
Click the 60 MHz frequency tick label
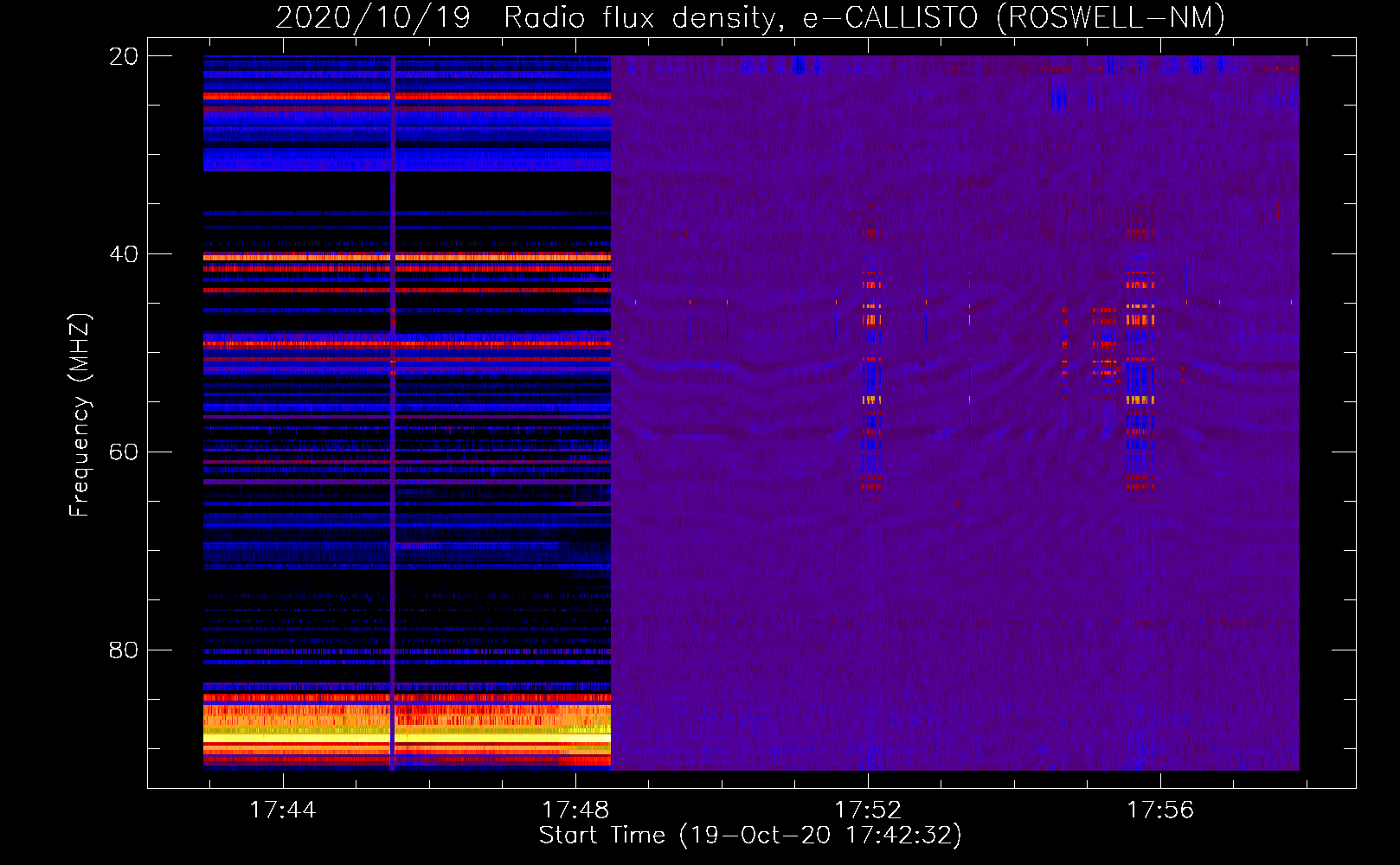coord(124,452)
